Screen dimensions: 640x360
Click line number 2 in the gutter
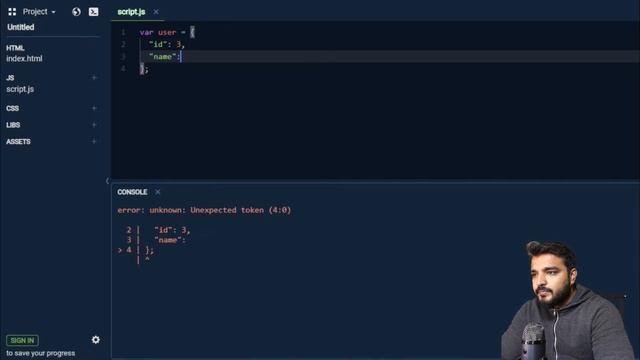[x=123, y=44]
